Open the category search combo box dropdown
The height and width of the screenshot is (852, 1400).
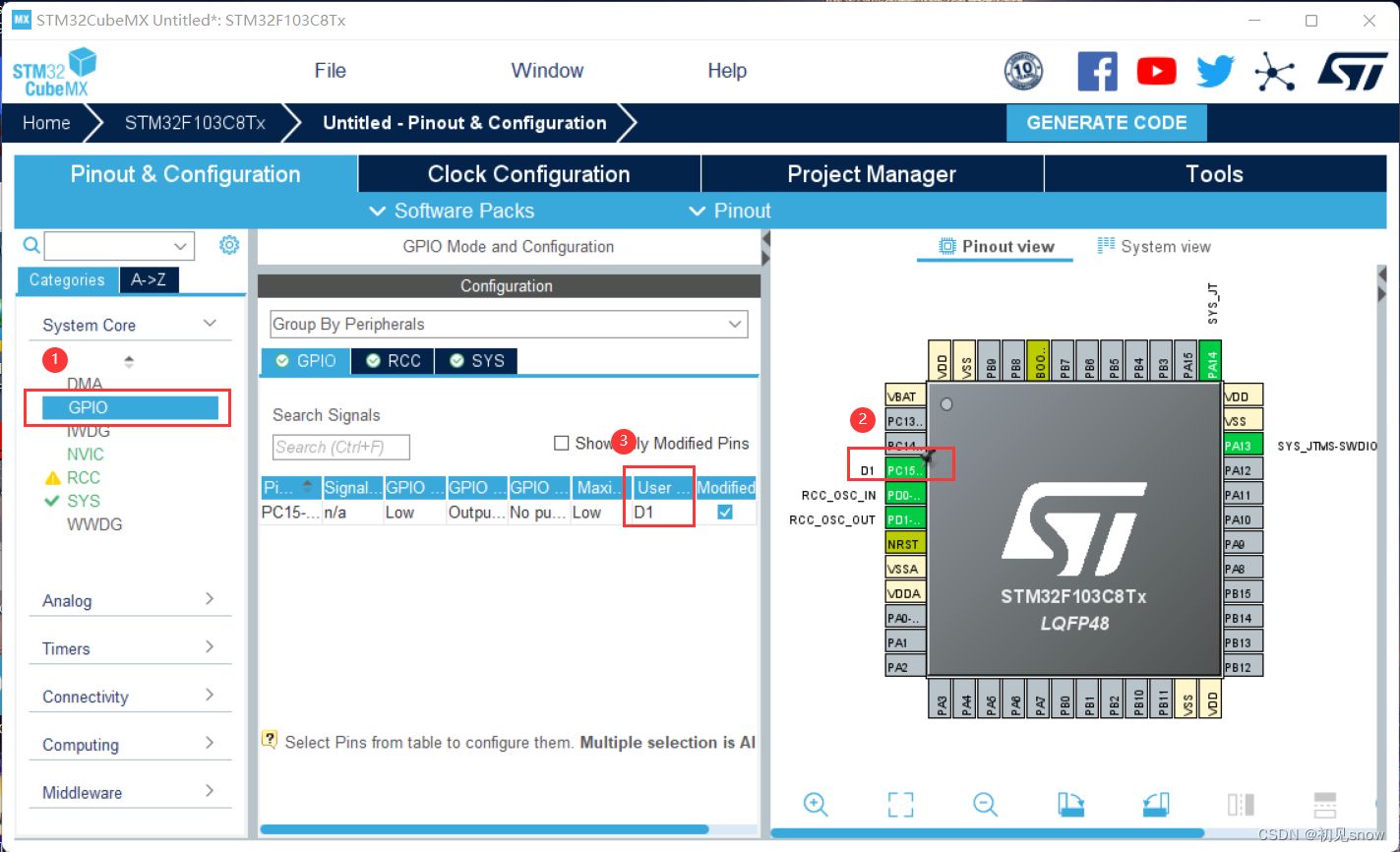(180, 246)
